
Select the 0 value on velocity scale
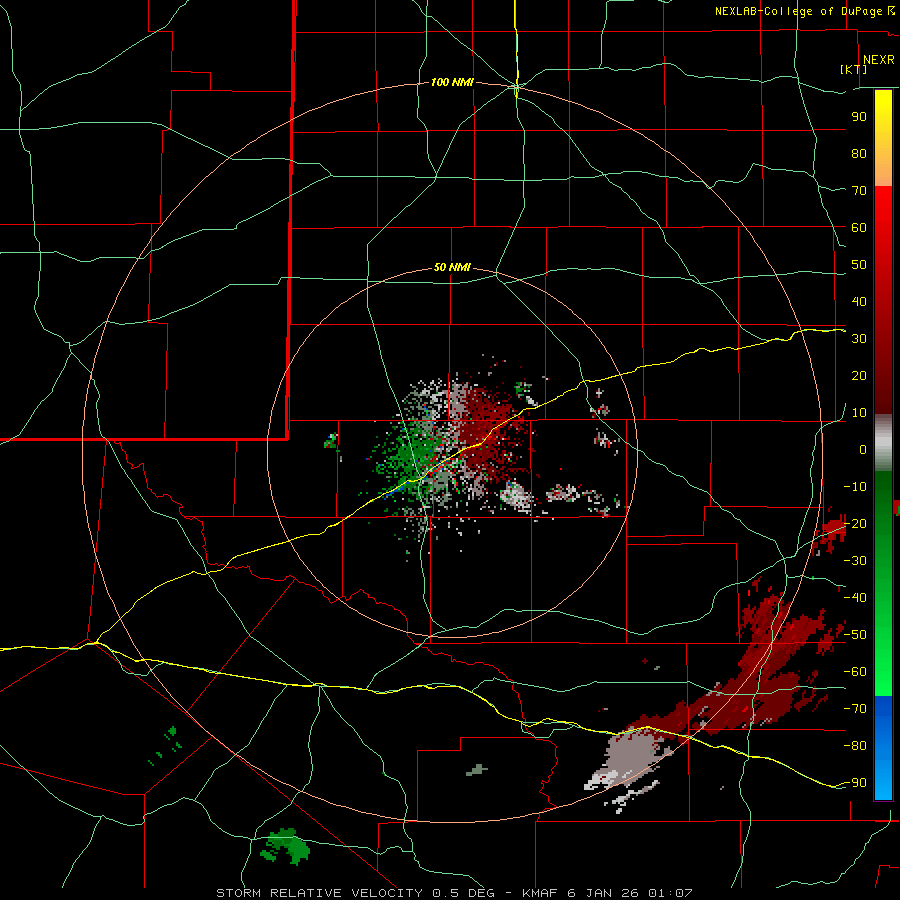point(863,449)
